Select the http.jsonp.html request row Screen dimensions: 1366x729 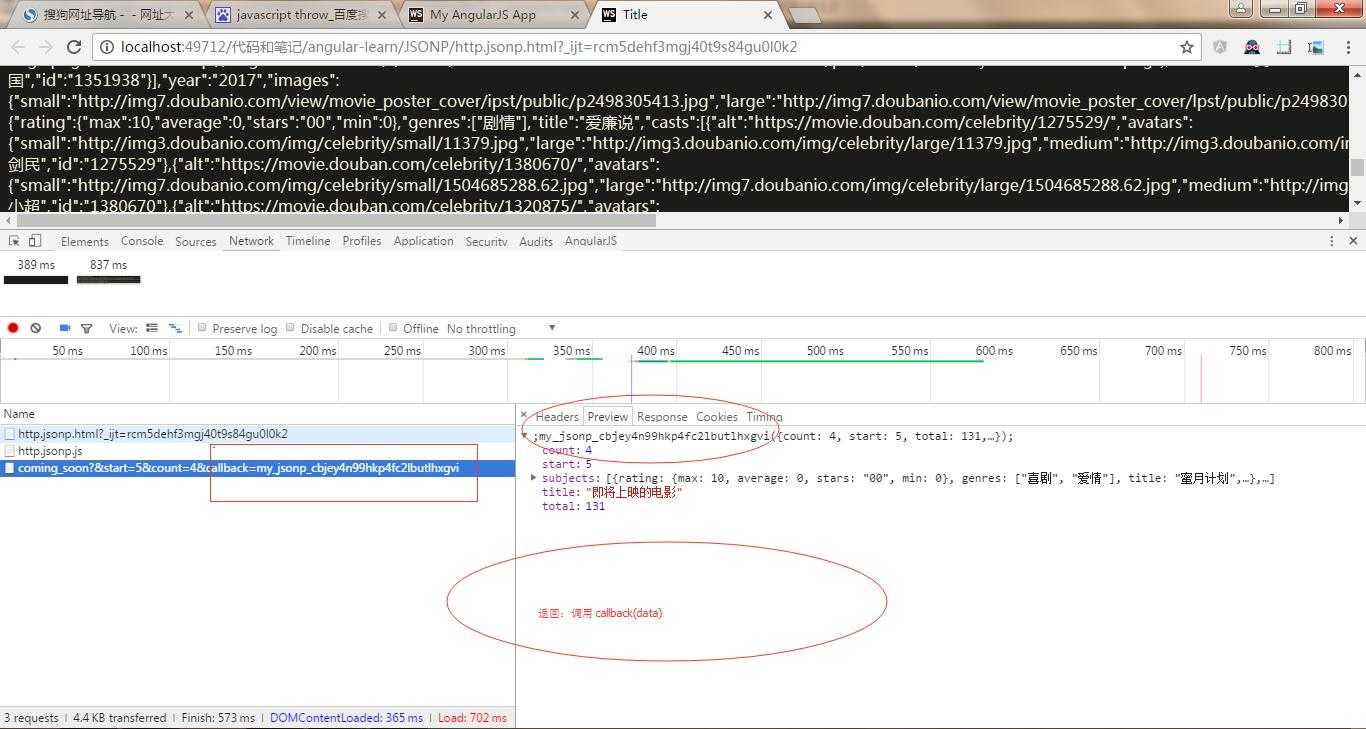tap(257, 434)
